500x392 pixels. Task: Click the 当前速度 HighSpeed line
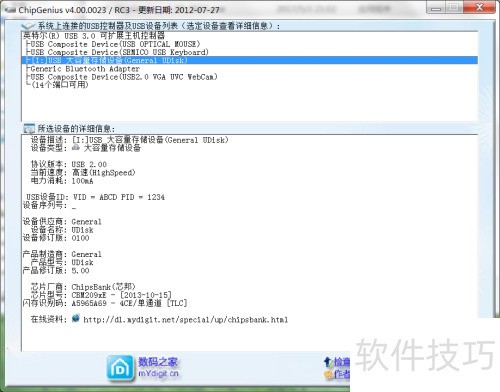[x=83, y=173]
